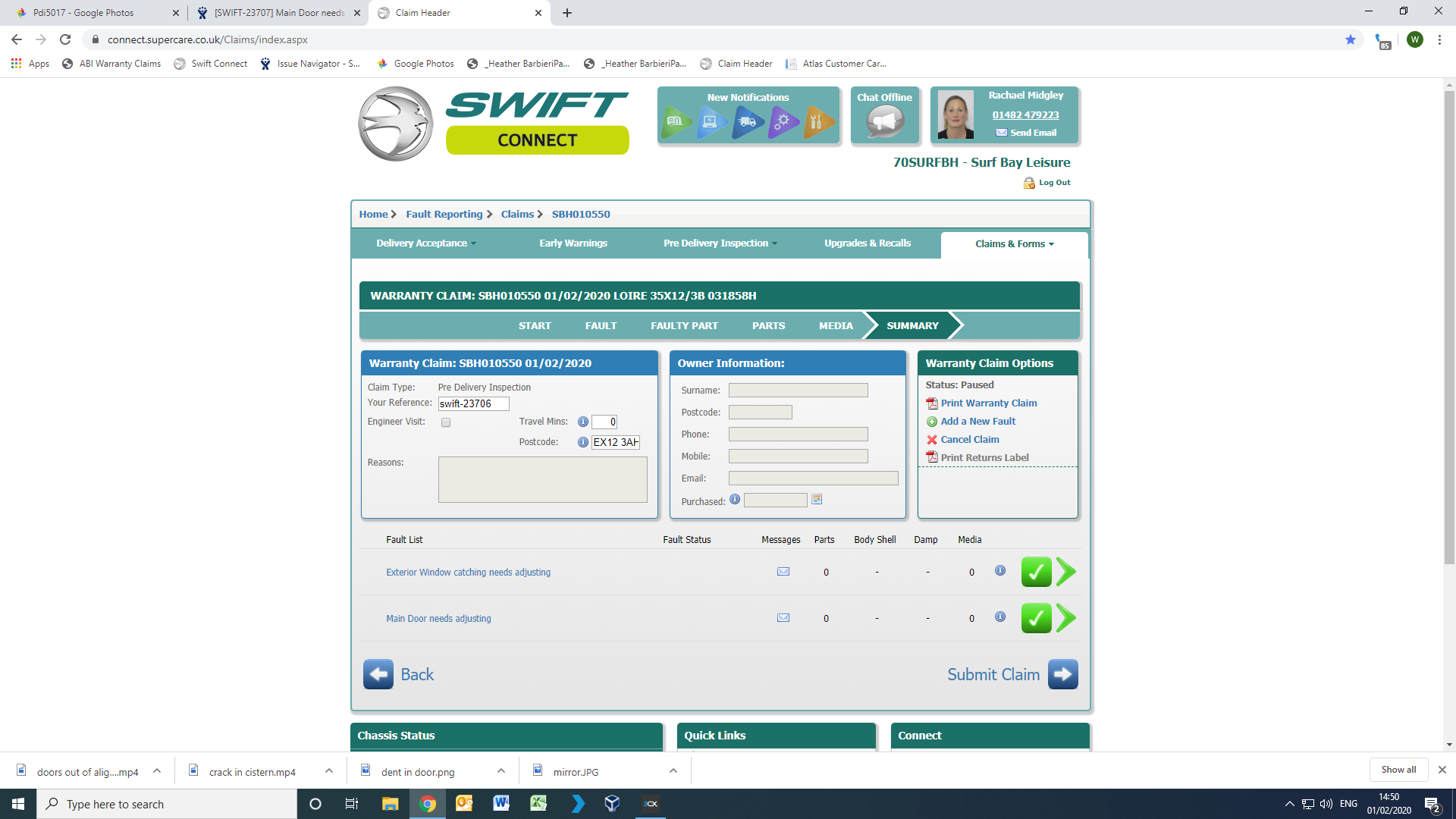The height and width of the screenshot is (819, 1456).
Task: Click the info icon beside Travel Mins
Action: click(582, 422)
